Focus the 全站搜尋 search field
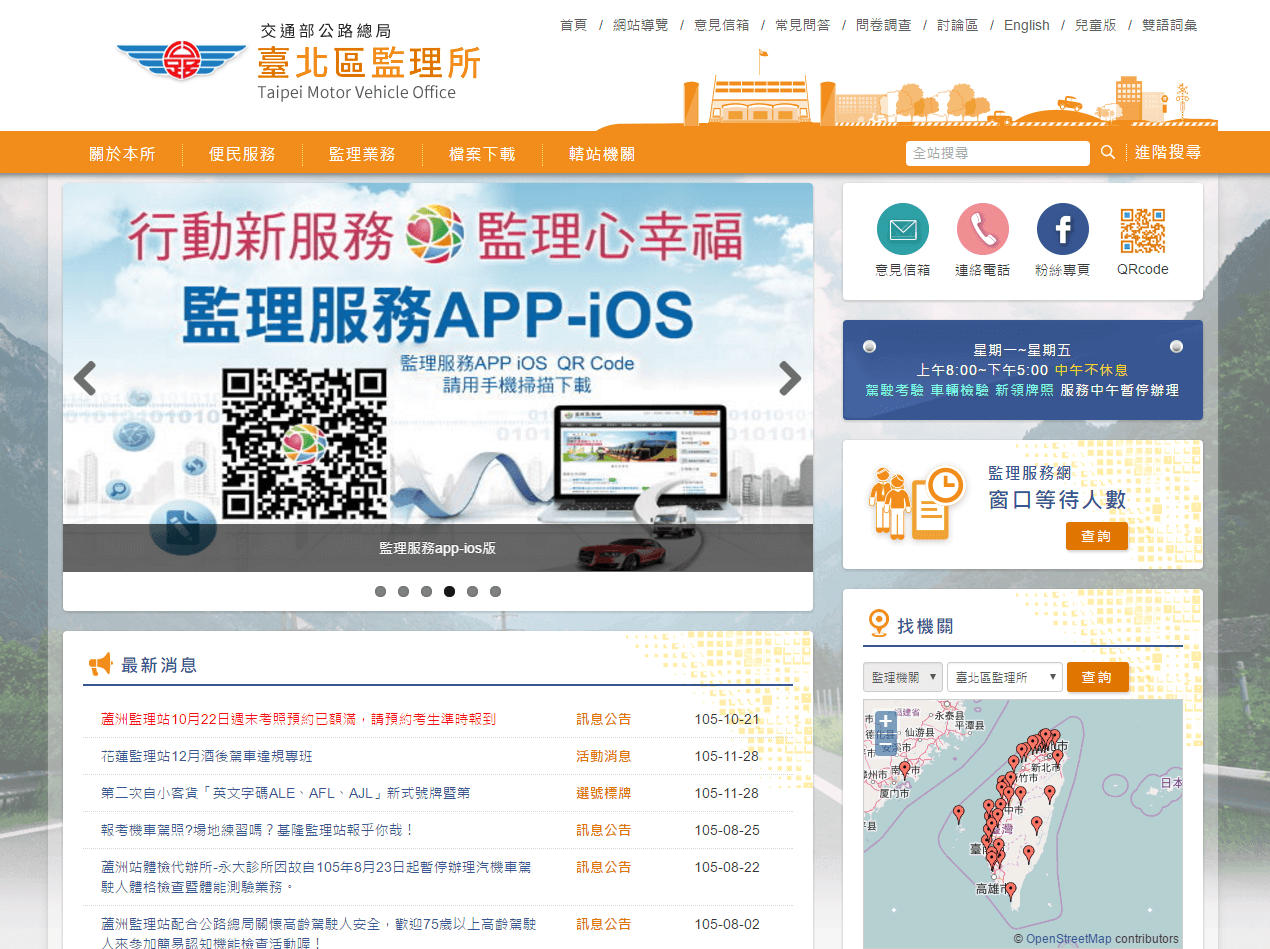Viewport: 1270px width, 949px height. coord(998,153)
